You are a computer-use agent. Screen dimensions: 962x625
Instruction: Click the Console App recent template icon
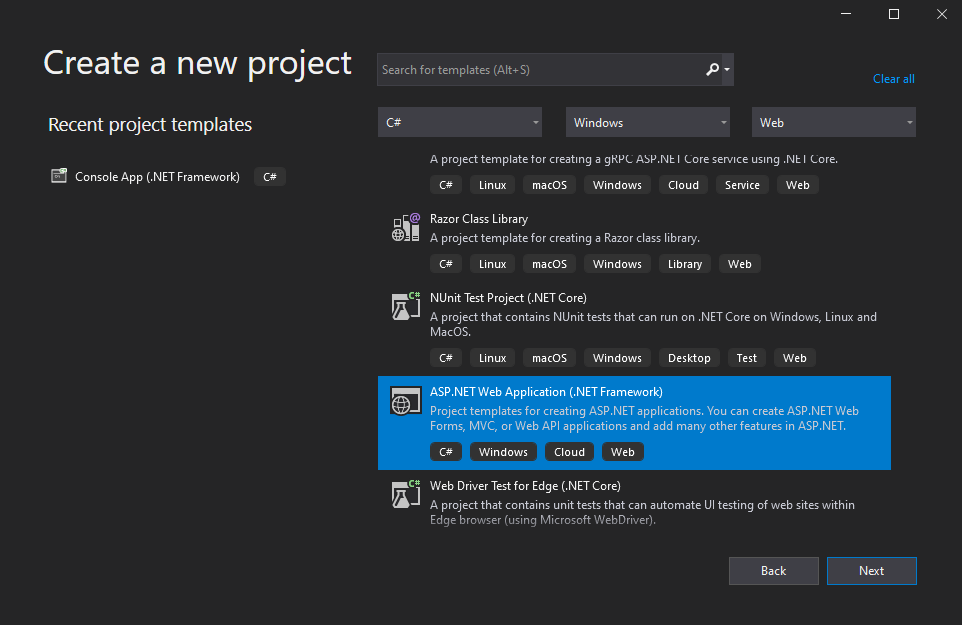tap(59, 176)
